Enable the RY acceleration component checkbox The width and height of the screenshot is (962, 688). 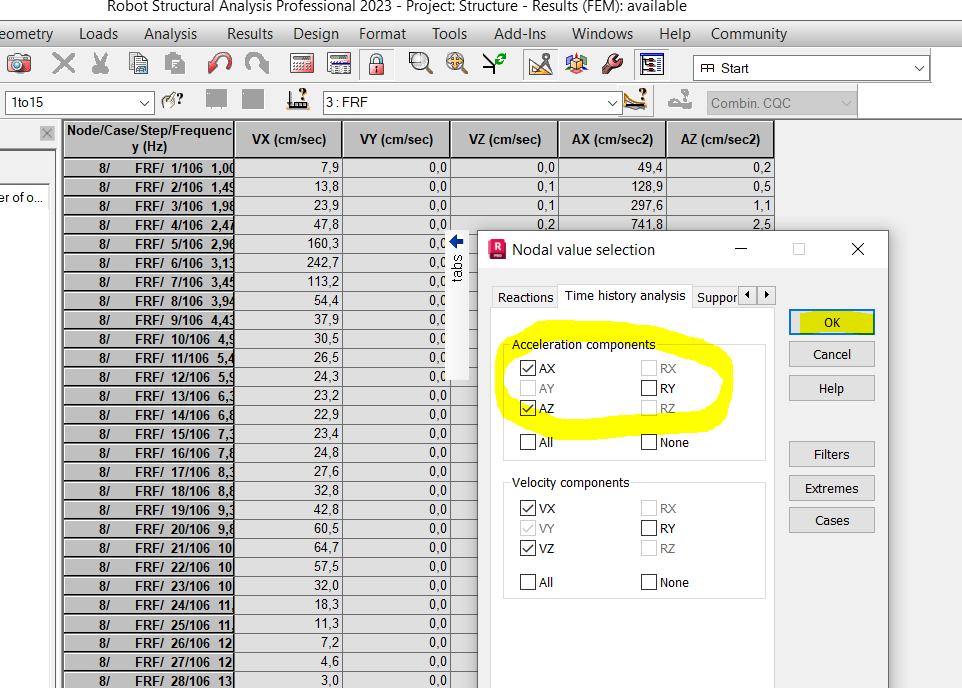click(x=648, y=388)
